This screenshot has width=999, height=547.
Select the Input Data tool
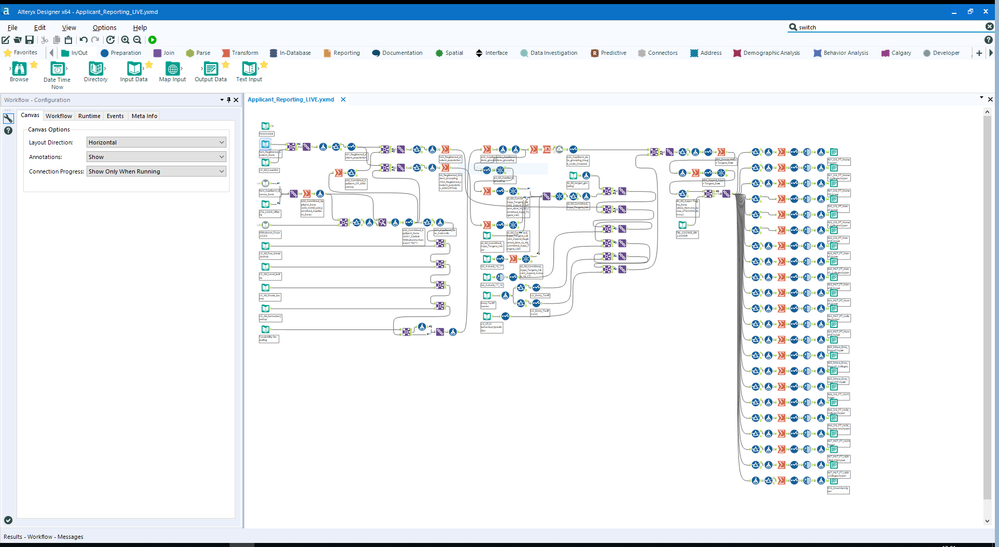(x=134, y=69)
